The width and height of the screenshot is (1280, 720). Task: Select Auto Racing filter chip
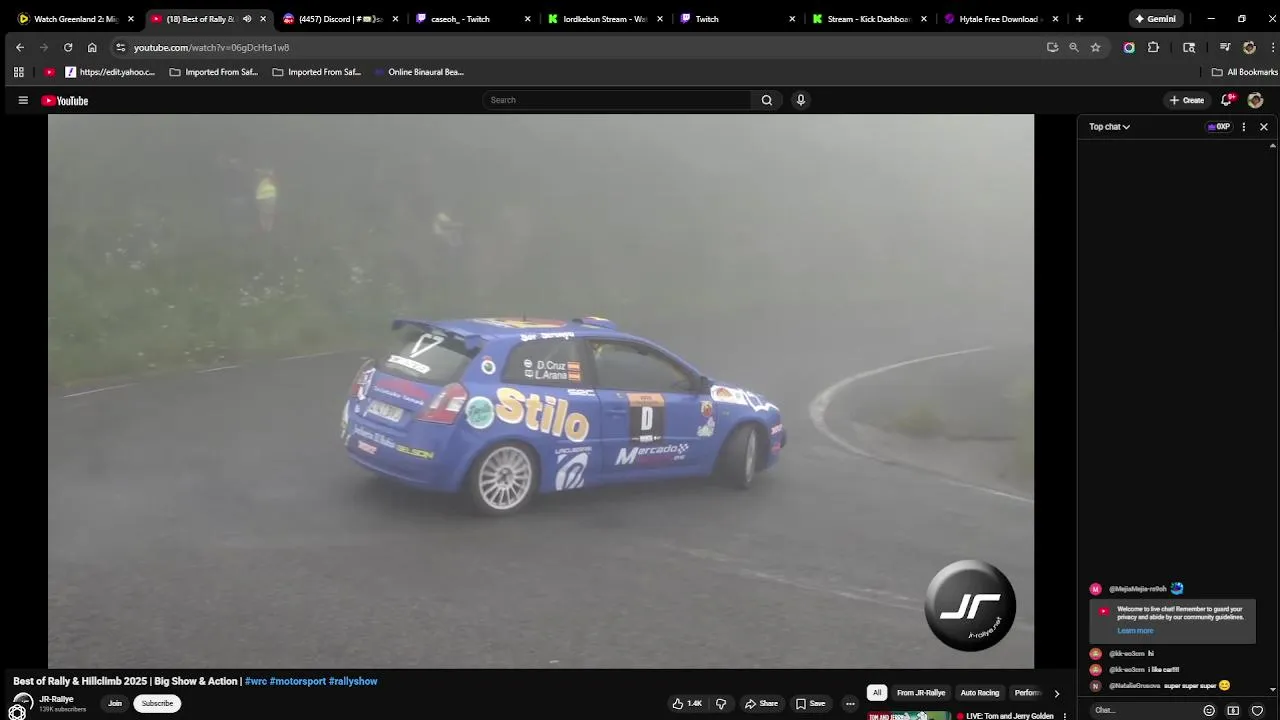click(980, 693)
